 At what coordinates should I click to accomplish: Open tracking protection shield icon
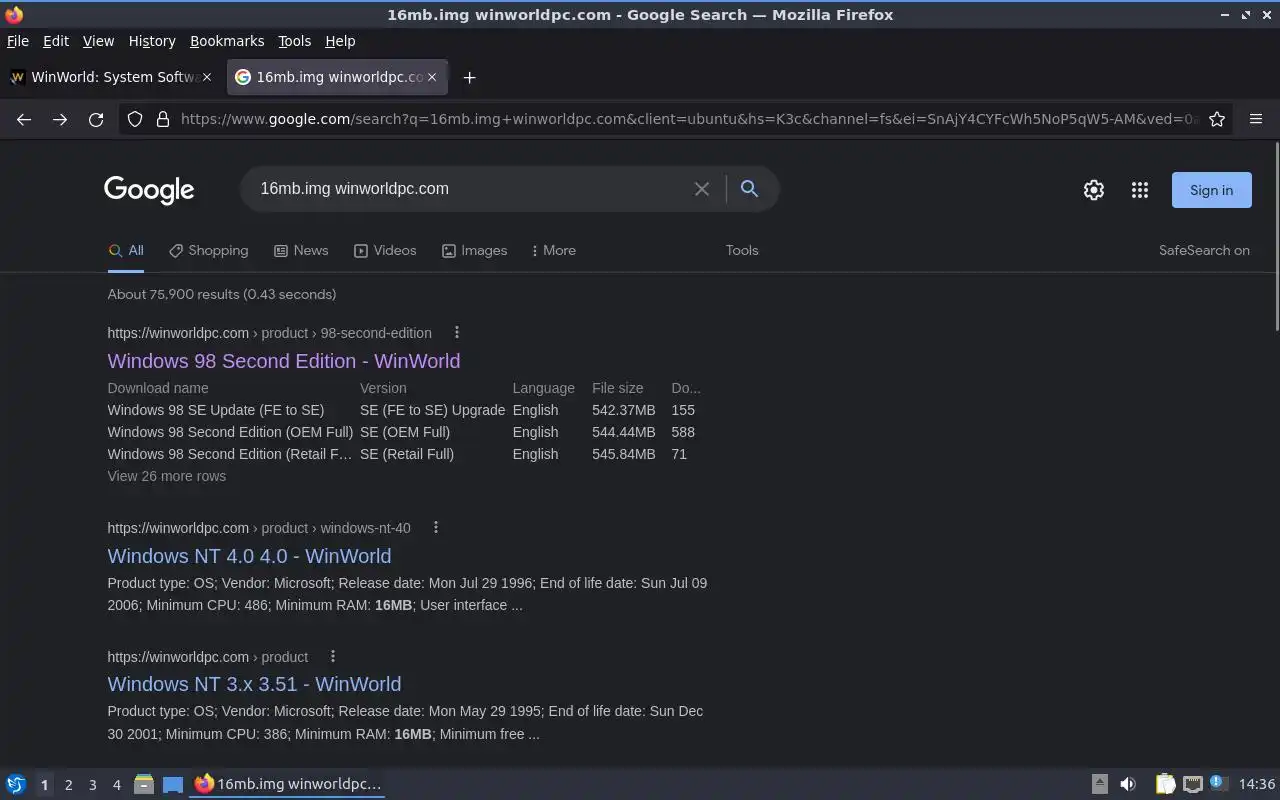click(135, 119)
